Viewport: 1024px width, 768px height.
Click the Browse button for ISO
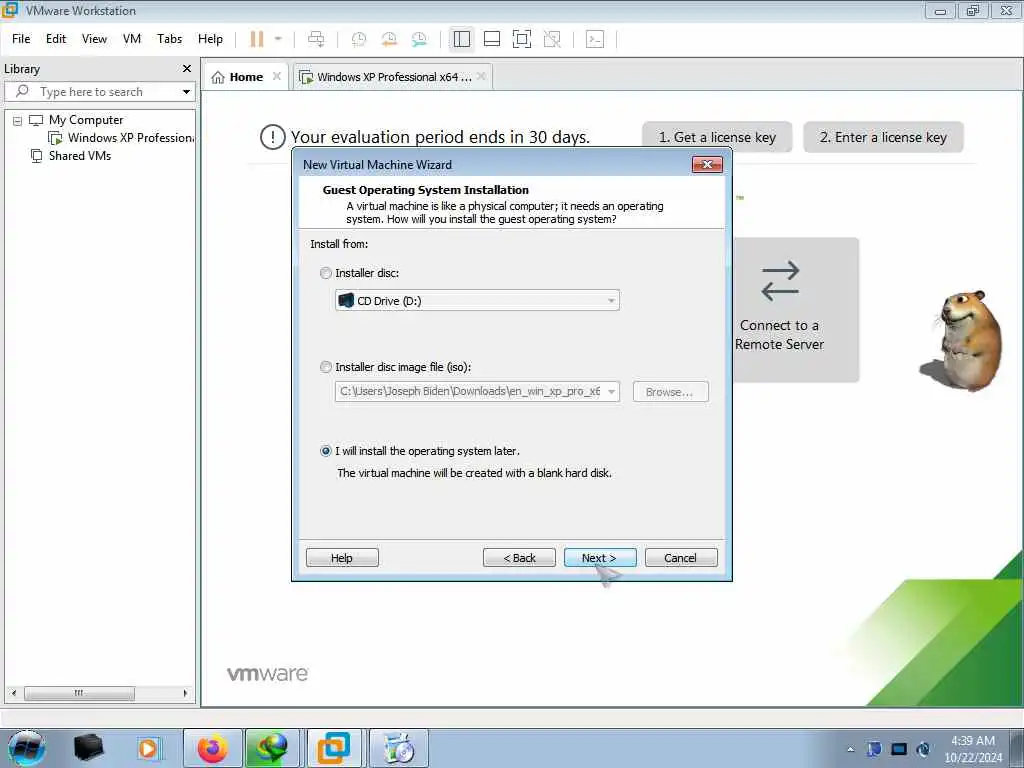pos(670,392)
